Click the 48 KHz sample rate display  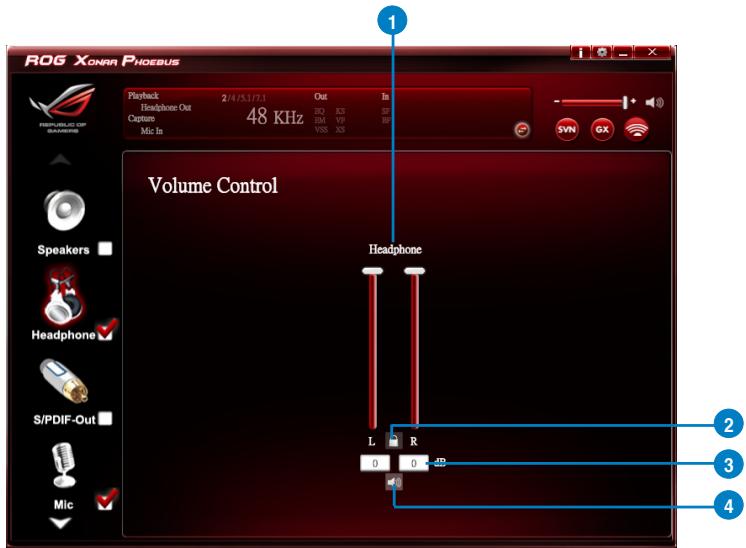pos(275,117)
